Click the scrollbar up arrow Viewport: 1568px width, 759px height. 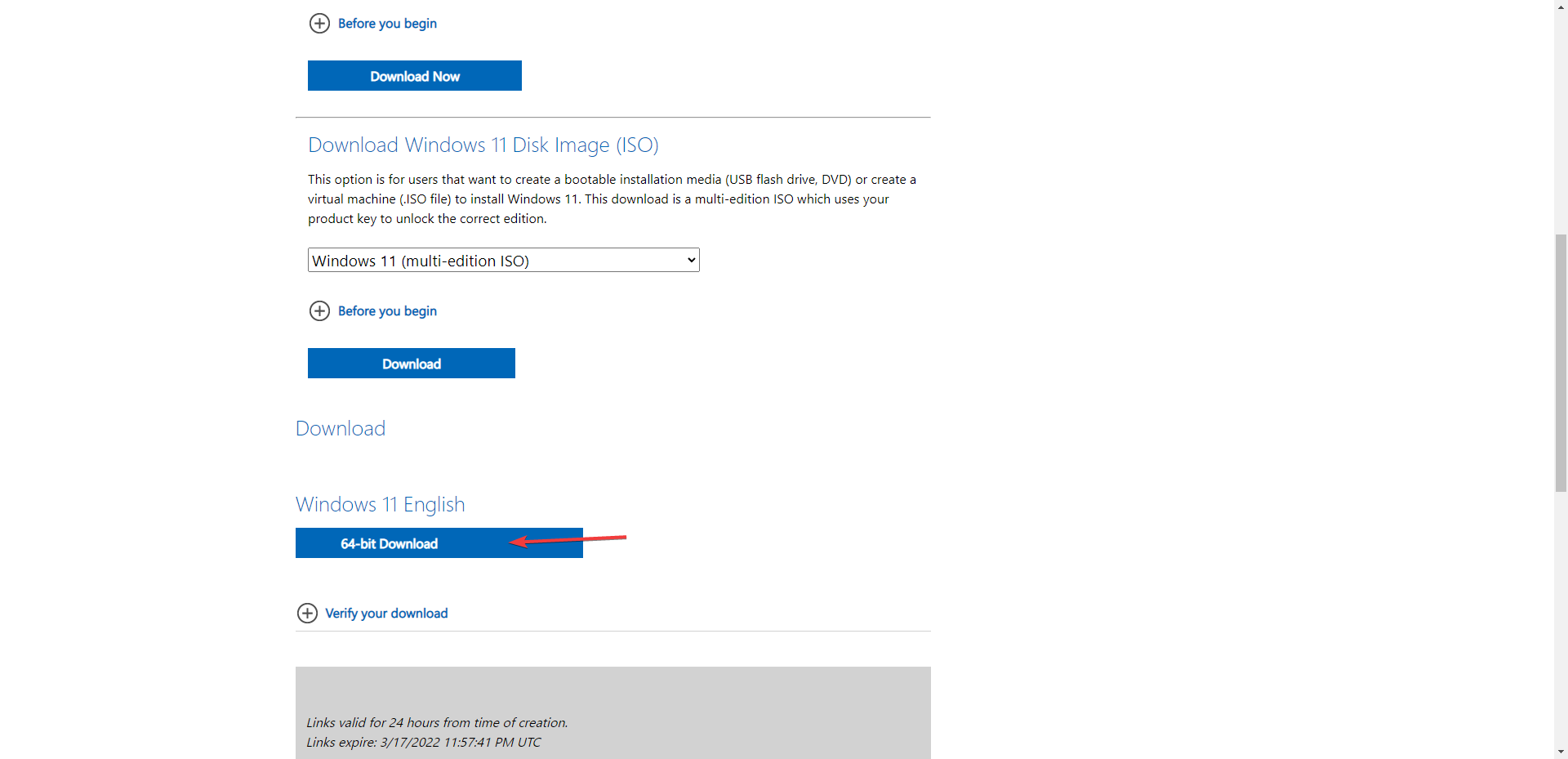(x=1561, y=7)
